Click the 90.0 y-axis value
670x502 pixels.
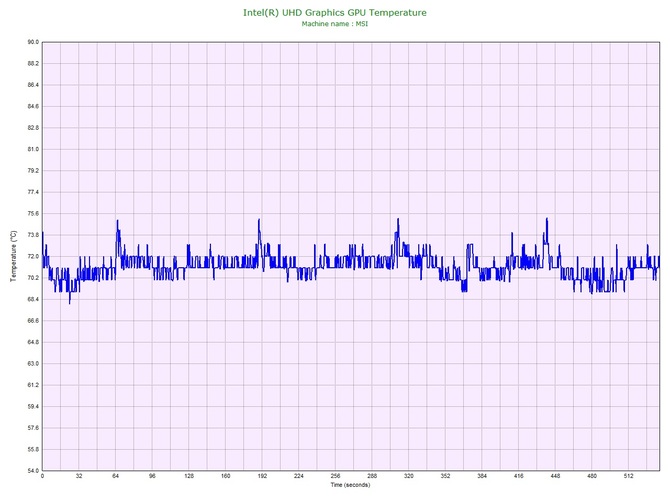(33, 42)
